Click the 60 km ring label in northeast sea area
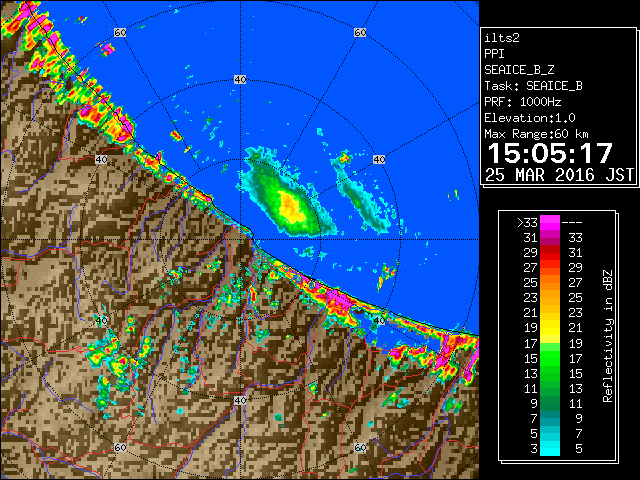 [x=360, y=32]
